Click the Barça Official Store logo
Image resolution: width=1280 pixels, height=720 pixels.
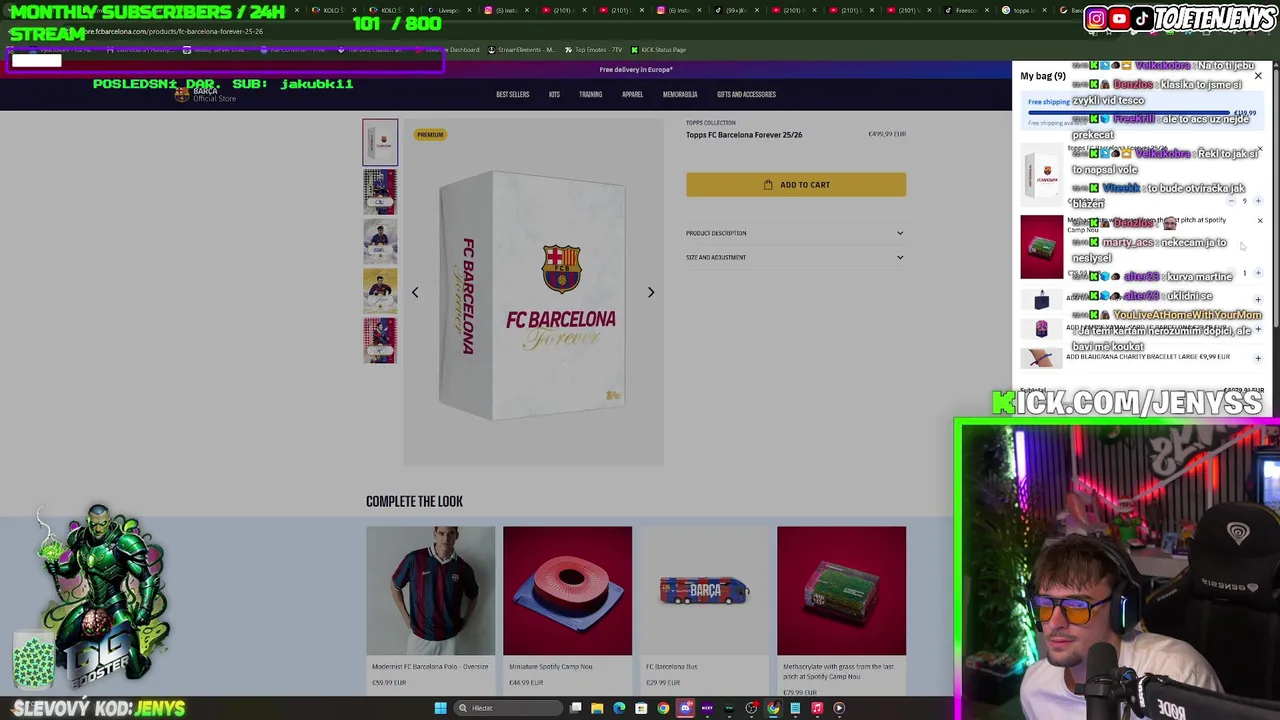click(205, 94)
